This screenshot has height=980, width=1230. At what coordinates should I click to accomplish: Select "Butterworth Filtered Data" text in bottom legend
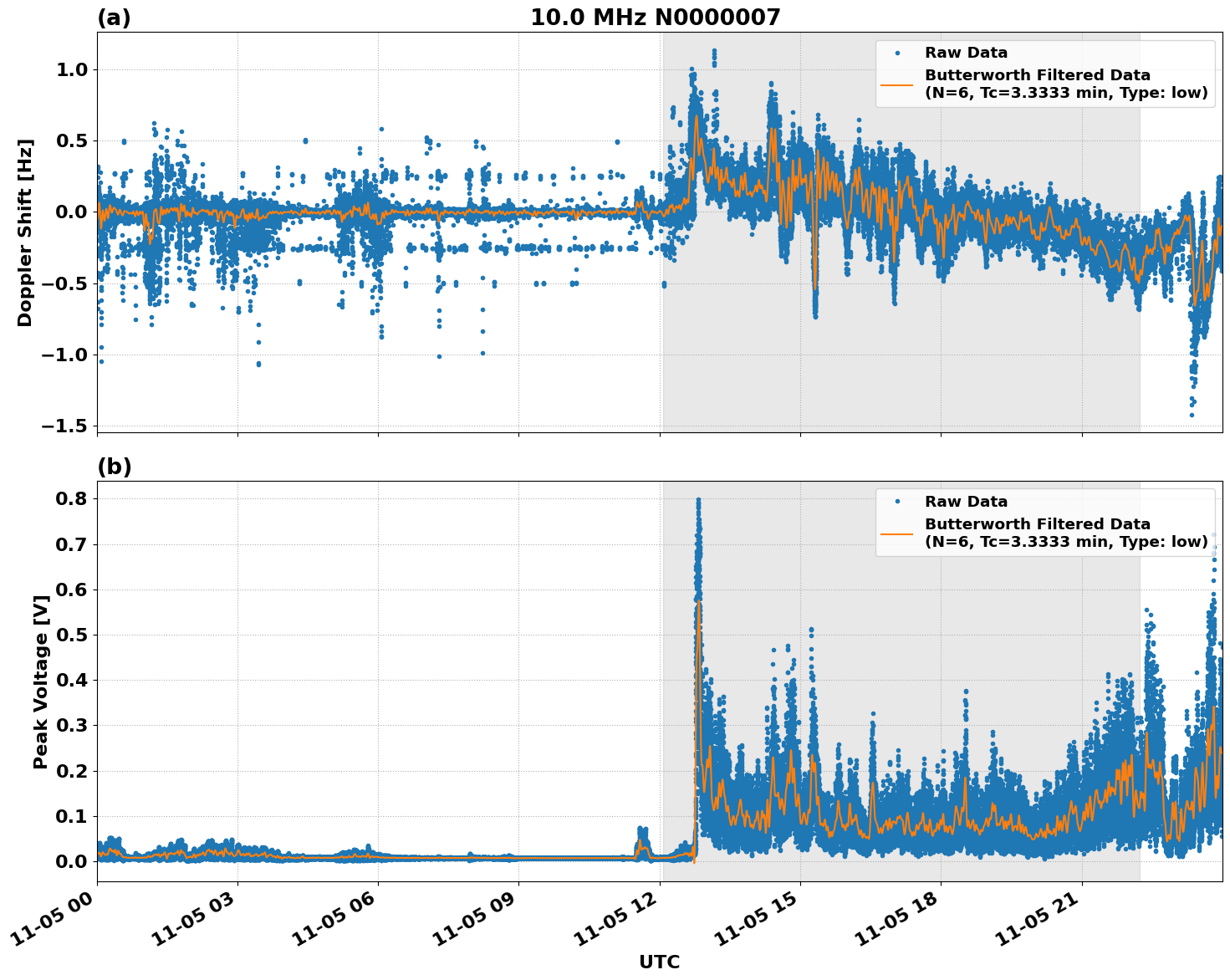[1037, 524]
